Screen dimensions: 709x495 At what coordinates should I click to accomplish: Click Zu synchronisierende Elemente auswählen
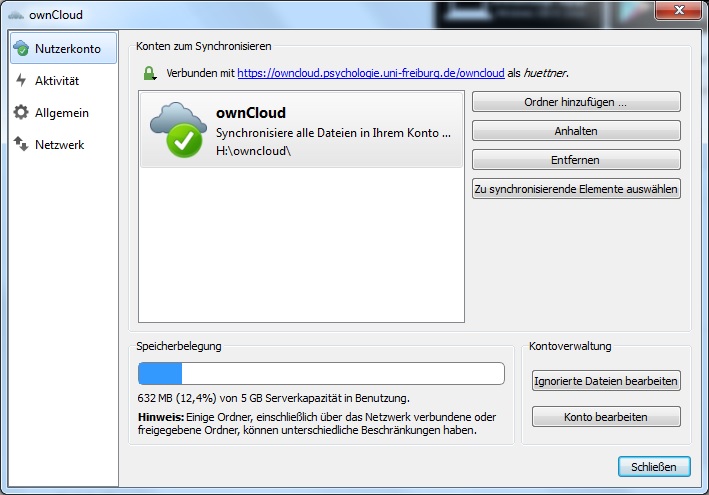click(x=576, y=189)
